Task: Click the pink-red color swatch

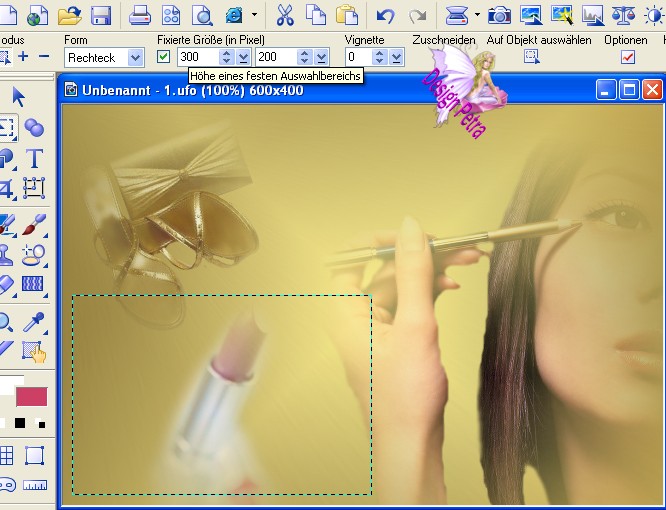Action: click(x=31, y=397)
